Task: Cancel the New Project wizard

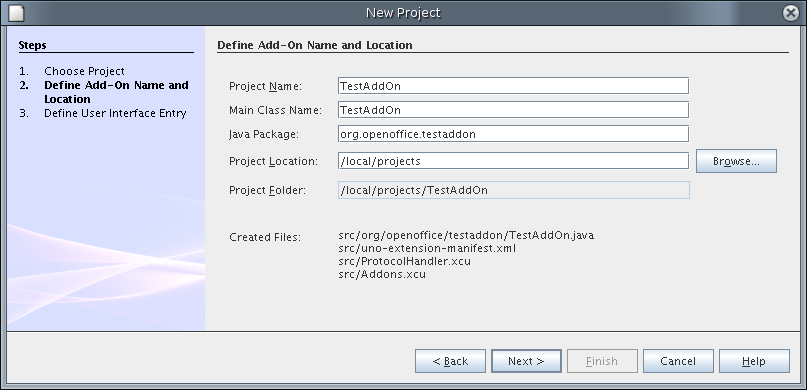Action: pos(678,361)
